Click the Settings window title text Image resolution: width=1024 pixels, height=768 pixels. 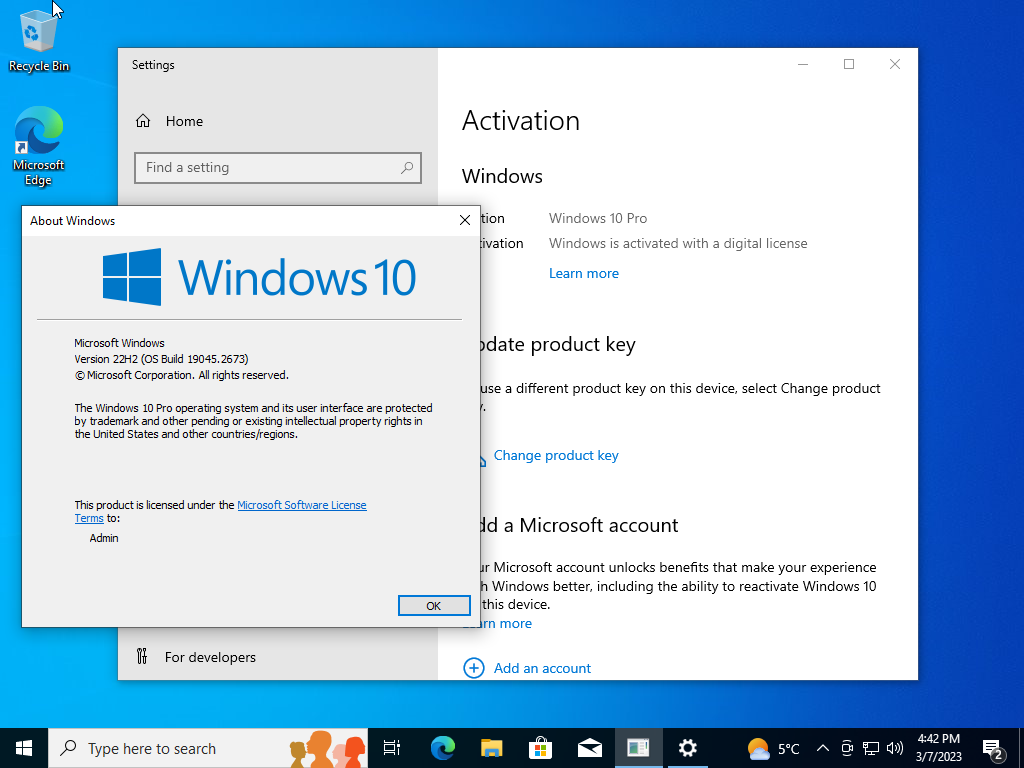[x=153, y=65]
